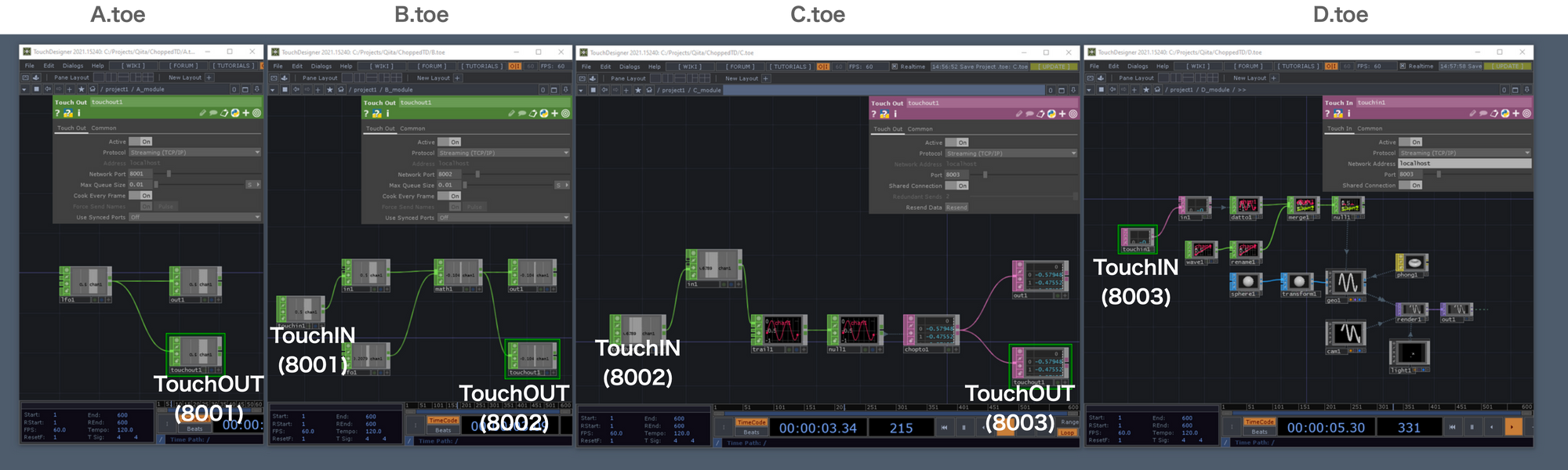Viewport: 1568px width, 470px height.
Task: Toggle Cook Every Frame in B.toe
Action: [449, 196]
